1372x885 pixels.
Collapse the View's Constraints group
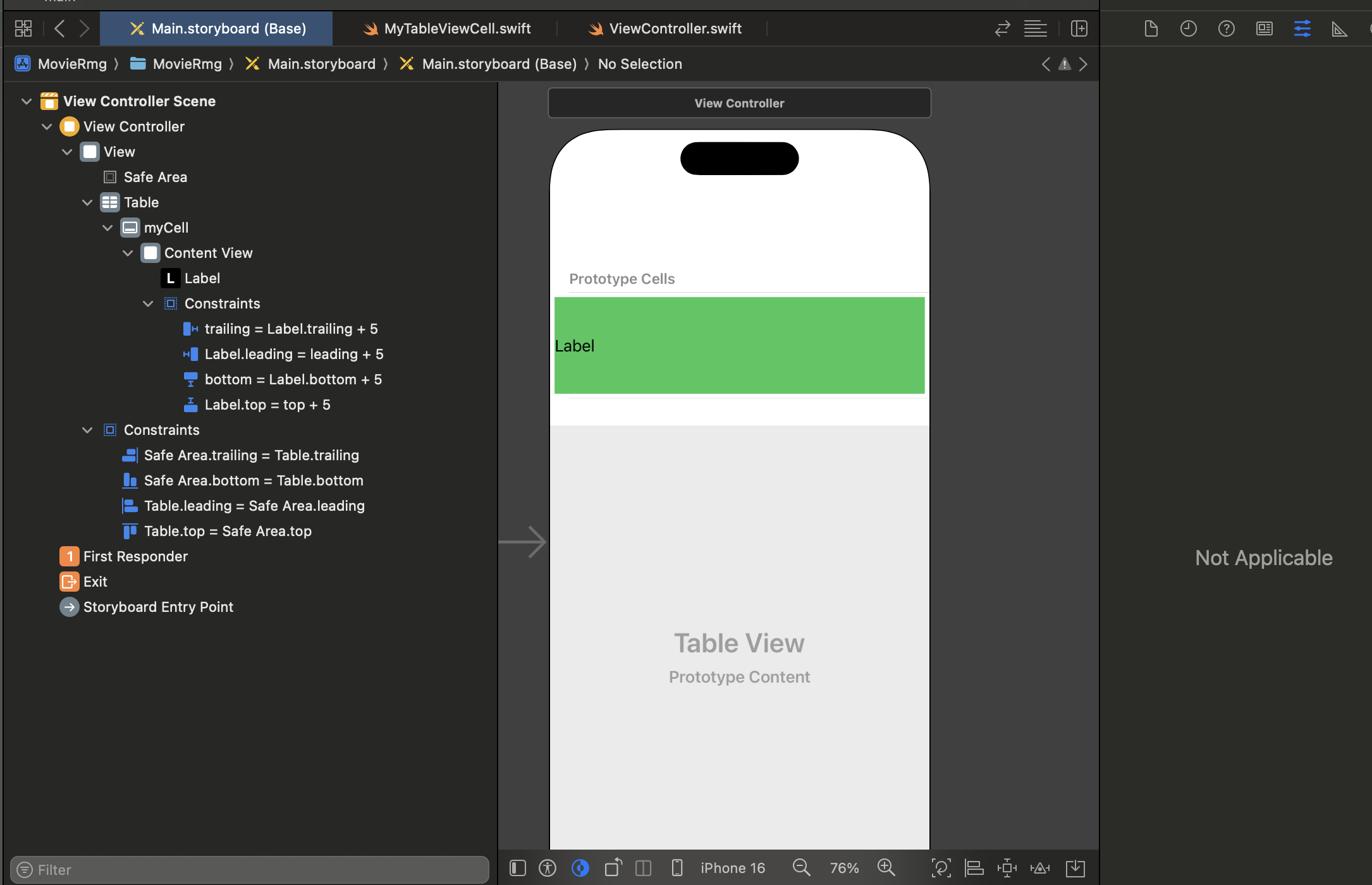(x=87, y=430)
